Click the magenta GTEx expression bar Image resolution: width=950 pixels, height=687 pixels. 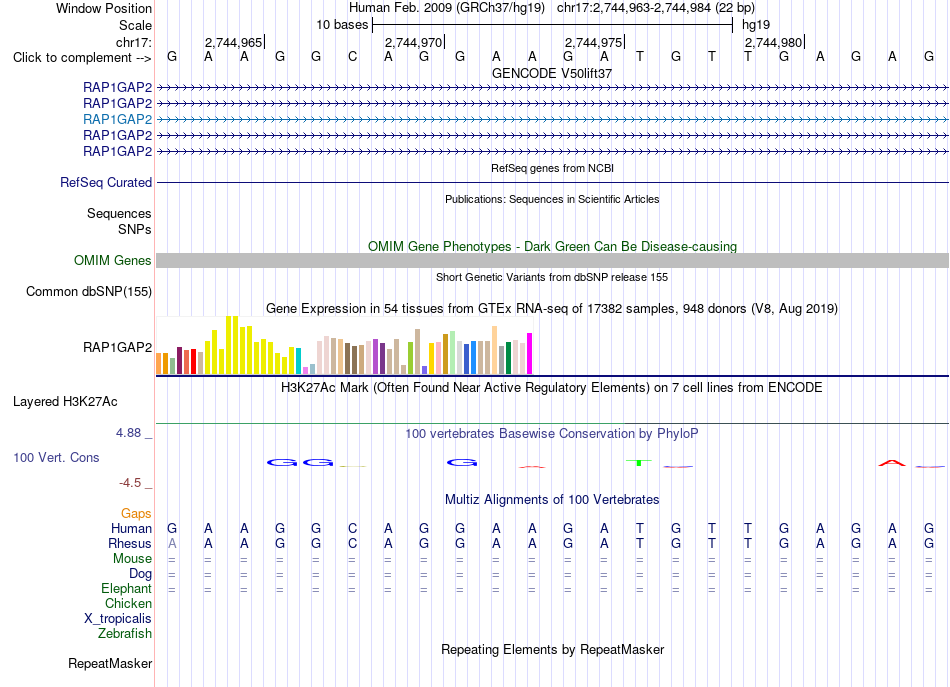point(530,353)
